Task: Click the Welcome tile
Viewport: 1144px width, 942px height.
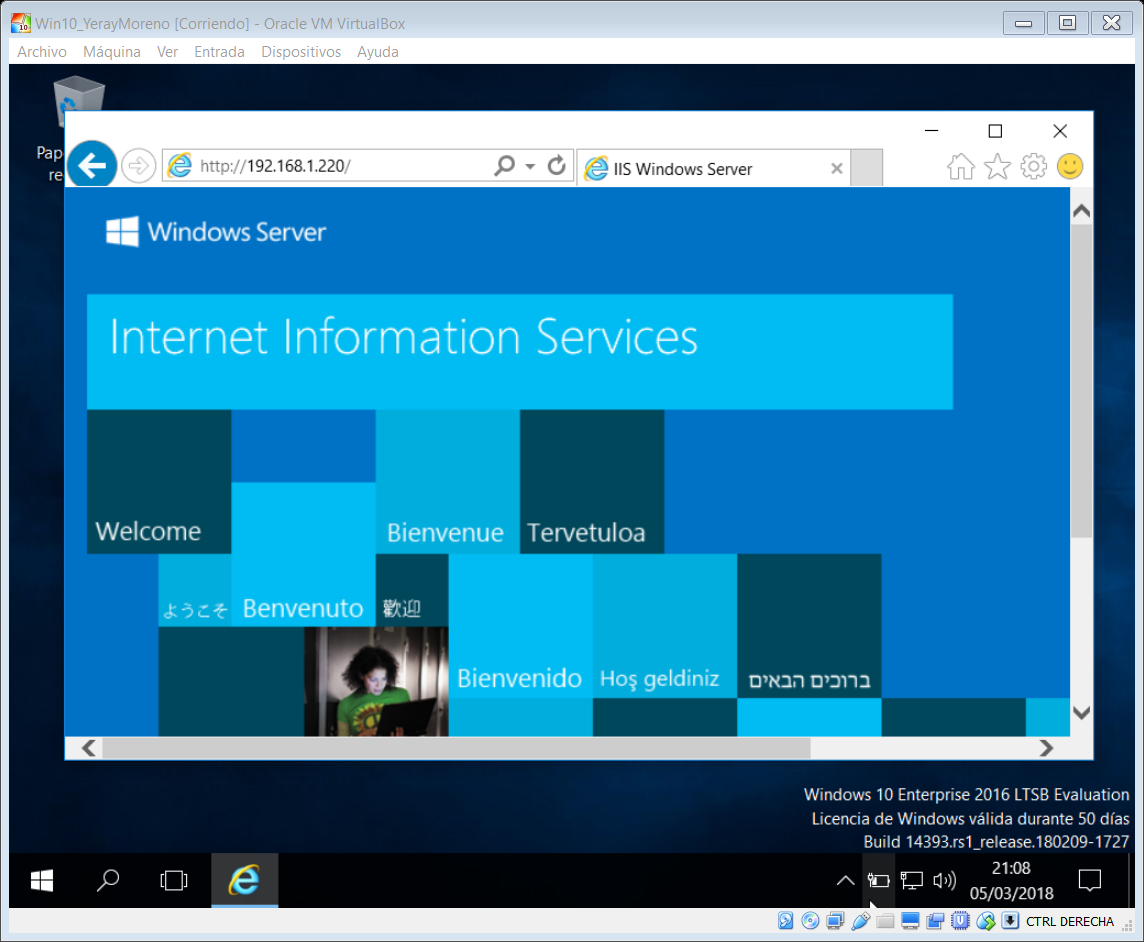Action: 159,482
